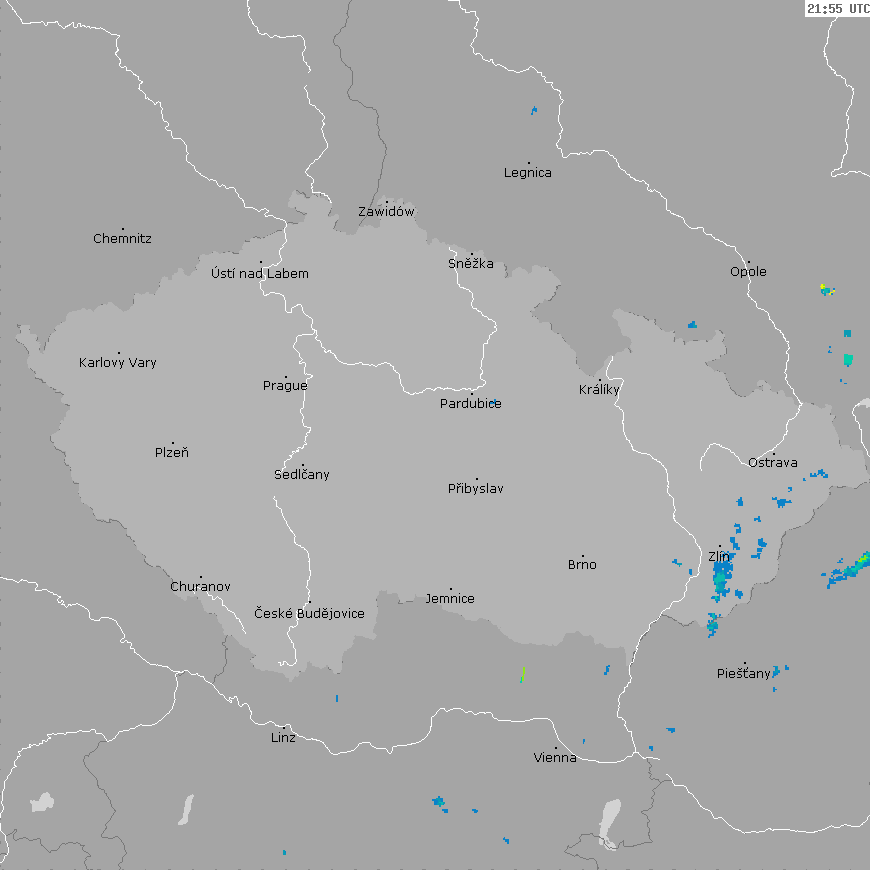This screenshot has height=870, width=870.
Task: Select the Přibyslav city label
Action: click(x=476, y=489)
